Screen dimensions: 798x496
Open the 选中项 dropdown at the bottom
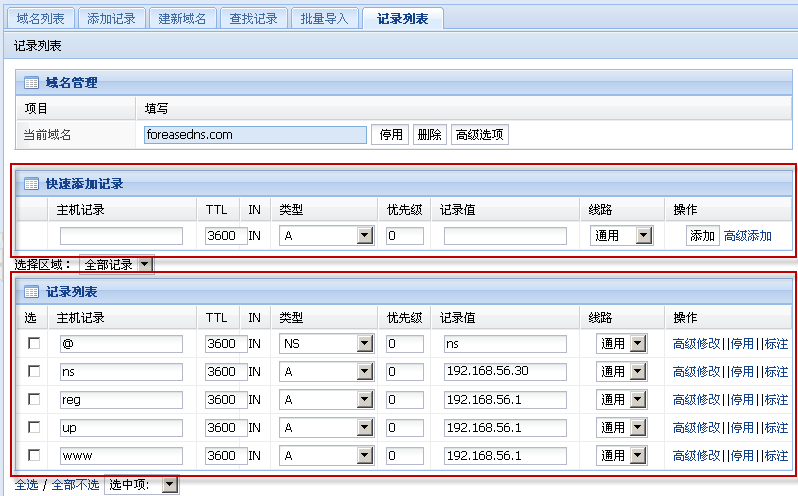tap(141, 485)
